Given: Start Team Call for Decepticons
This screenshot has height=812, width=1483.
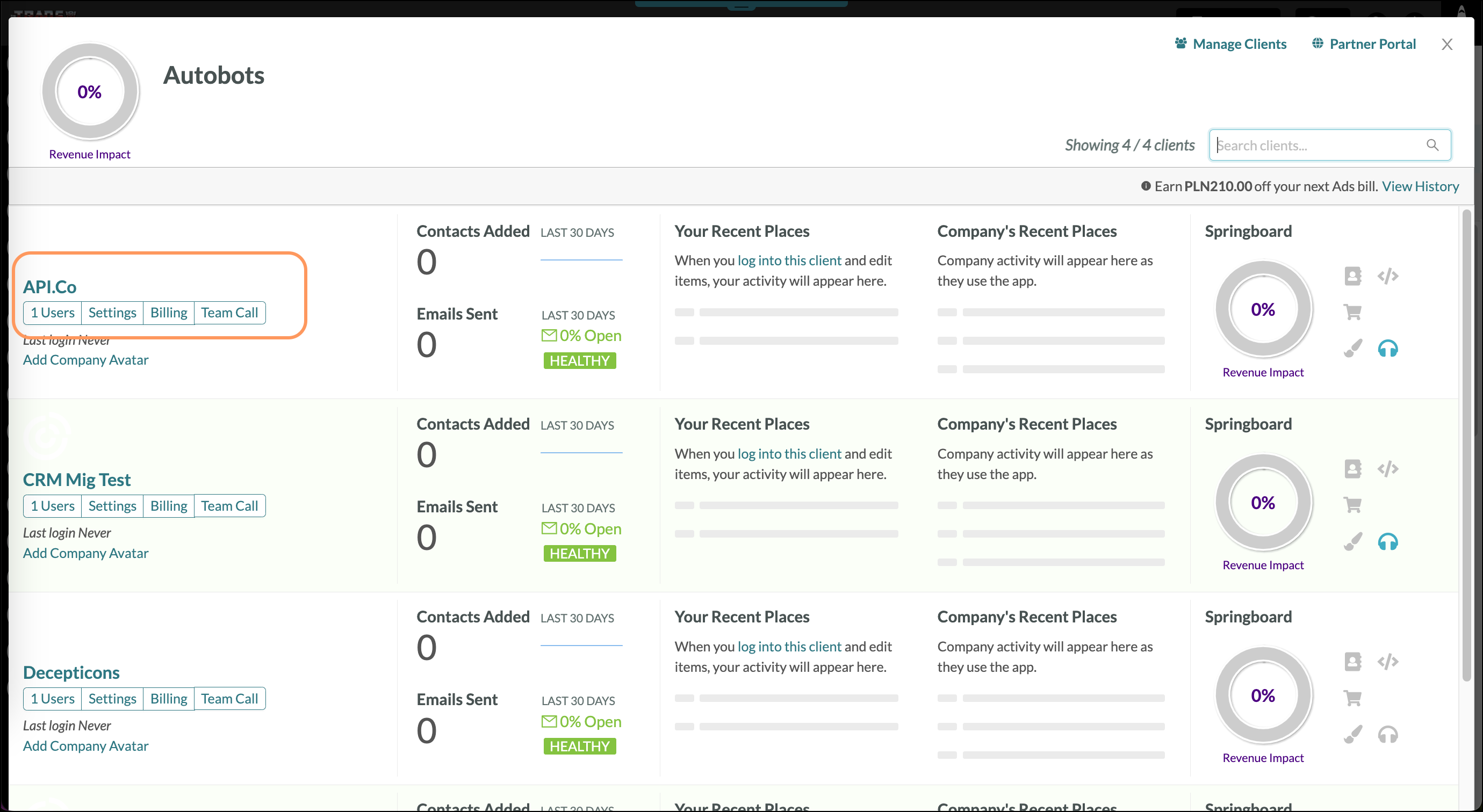Looking at the screenshot, I should [x=230, y=699].
